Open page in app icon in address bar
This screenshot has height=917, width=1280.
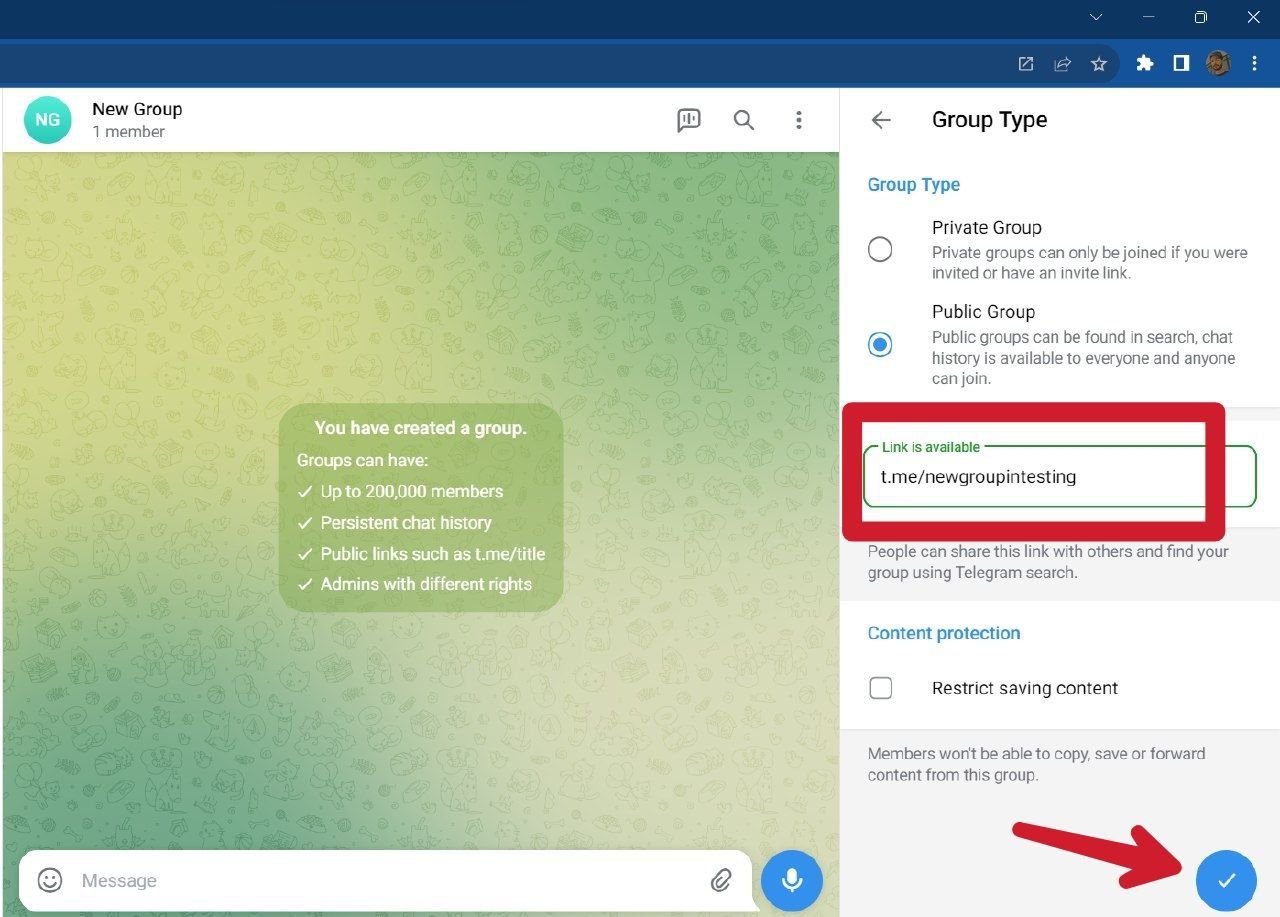(1026, 64)
